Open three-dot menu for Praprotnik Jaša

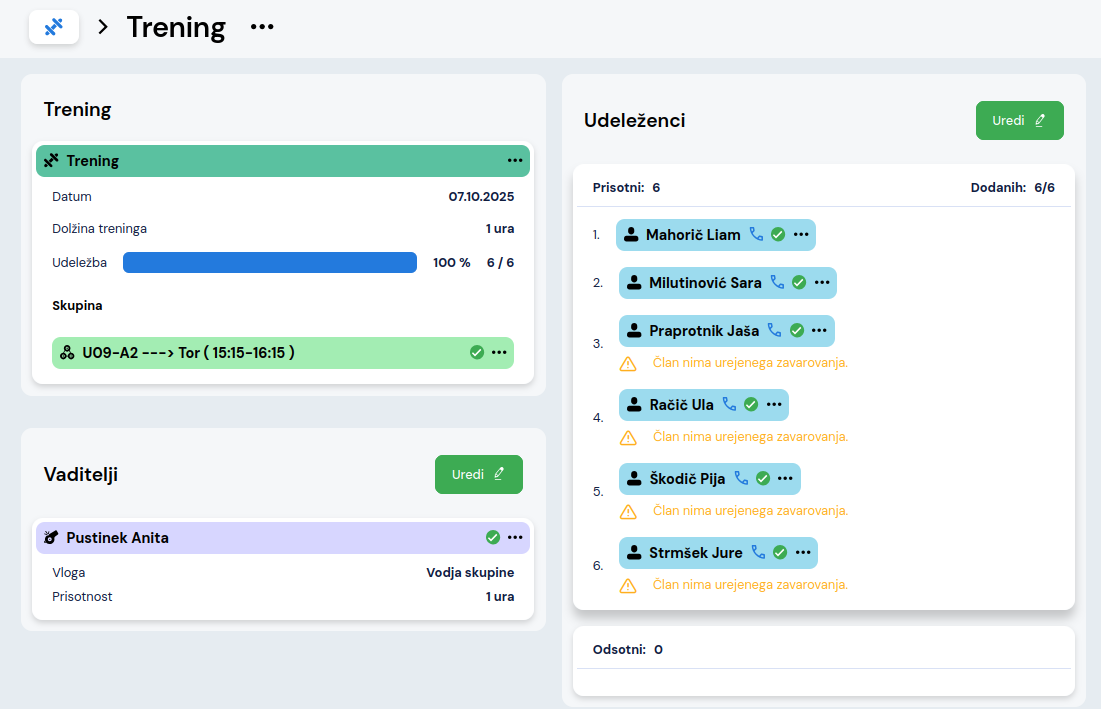(x=819, y=331)
